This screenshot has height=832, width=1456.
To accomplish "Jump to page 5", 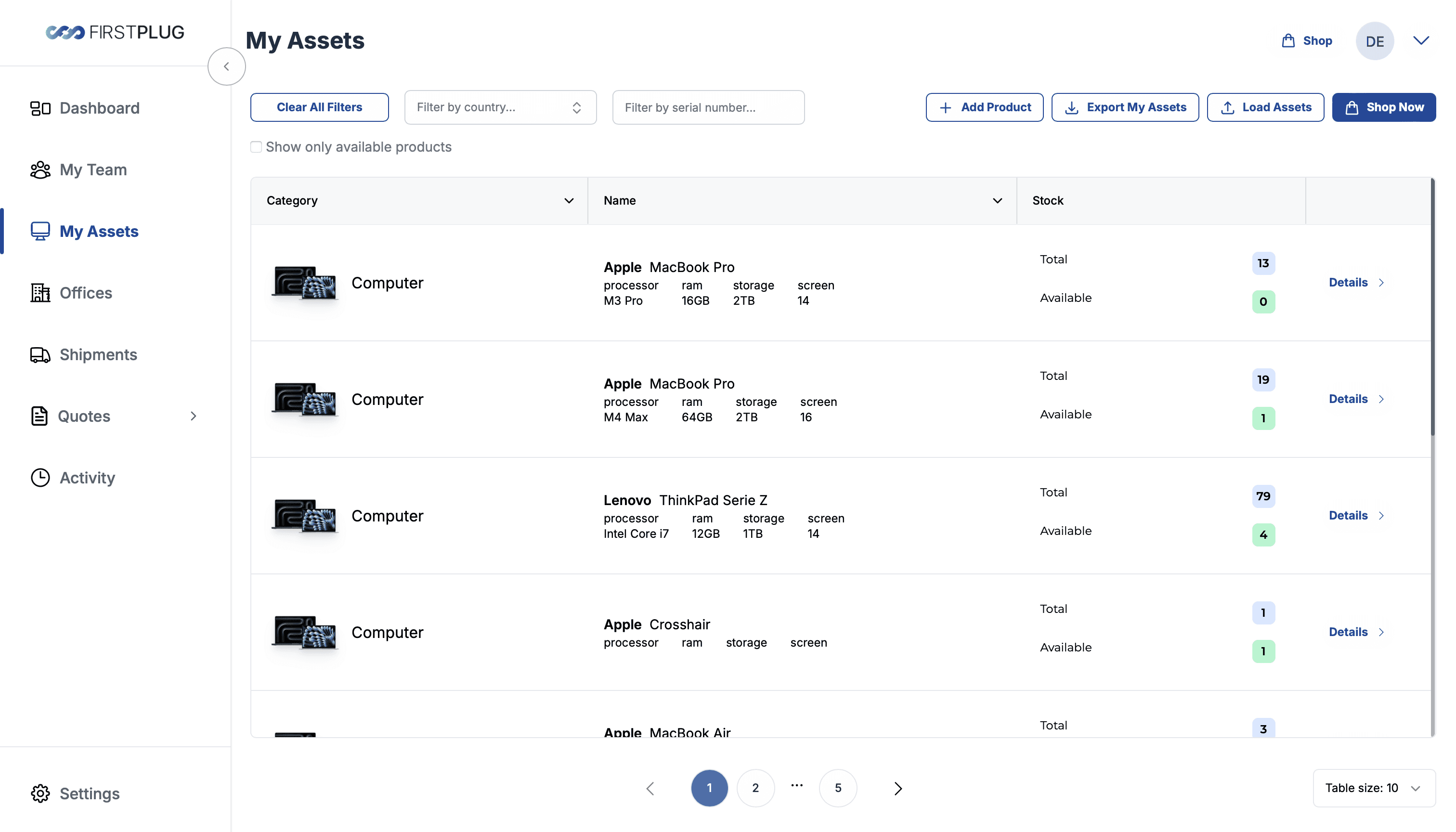I will [x=838, y=789].
